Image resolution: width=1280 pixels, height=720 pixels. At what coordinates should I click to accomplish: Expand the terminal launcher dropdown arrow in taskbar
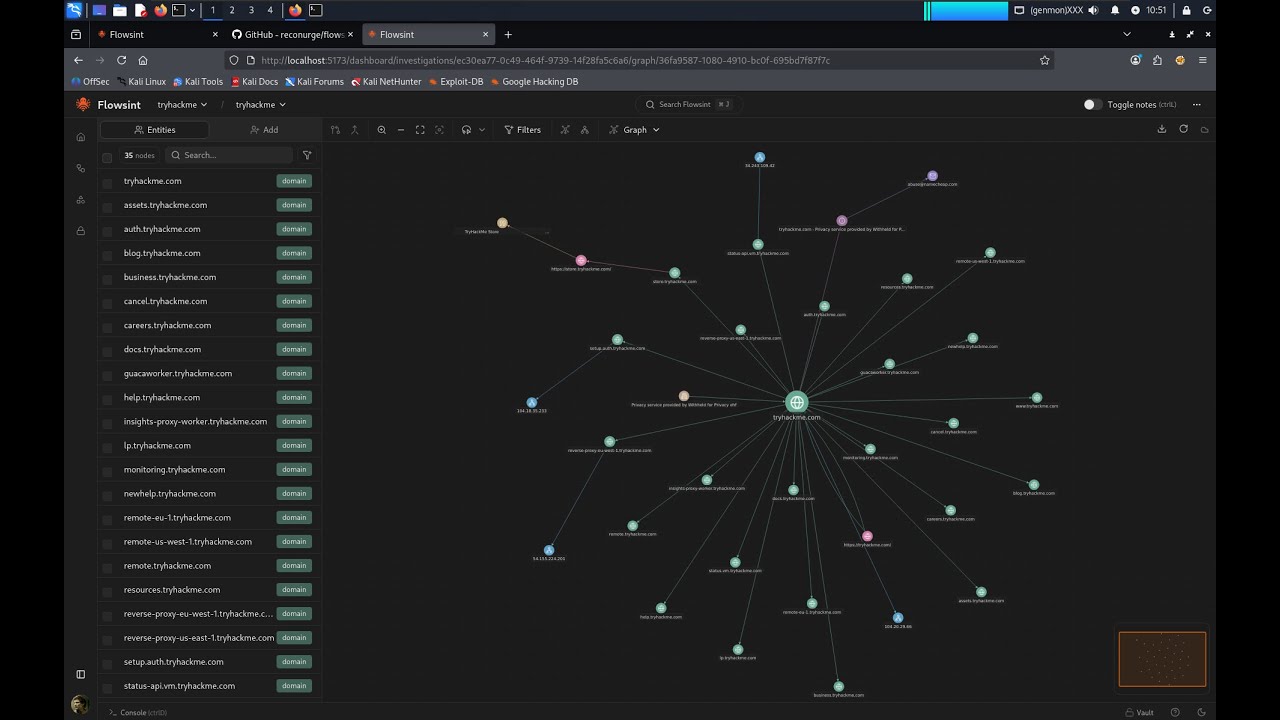point(192,10)
